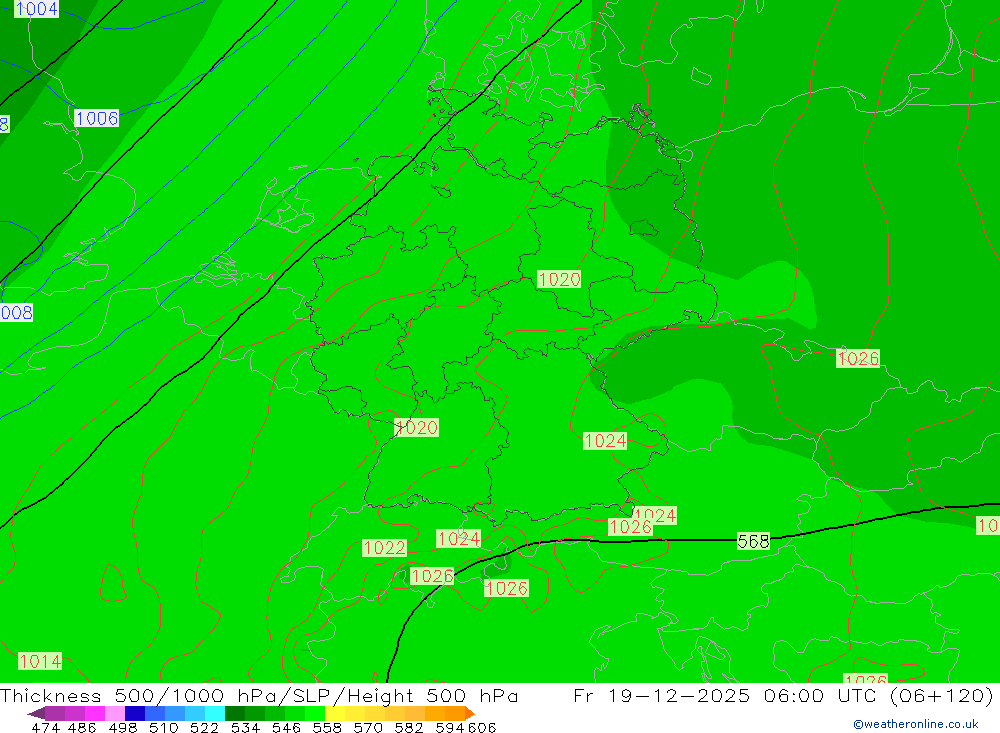Select the blue 1006 isobar label

[96, 118]
